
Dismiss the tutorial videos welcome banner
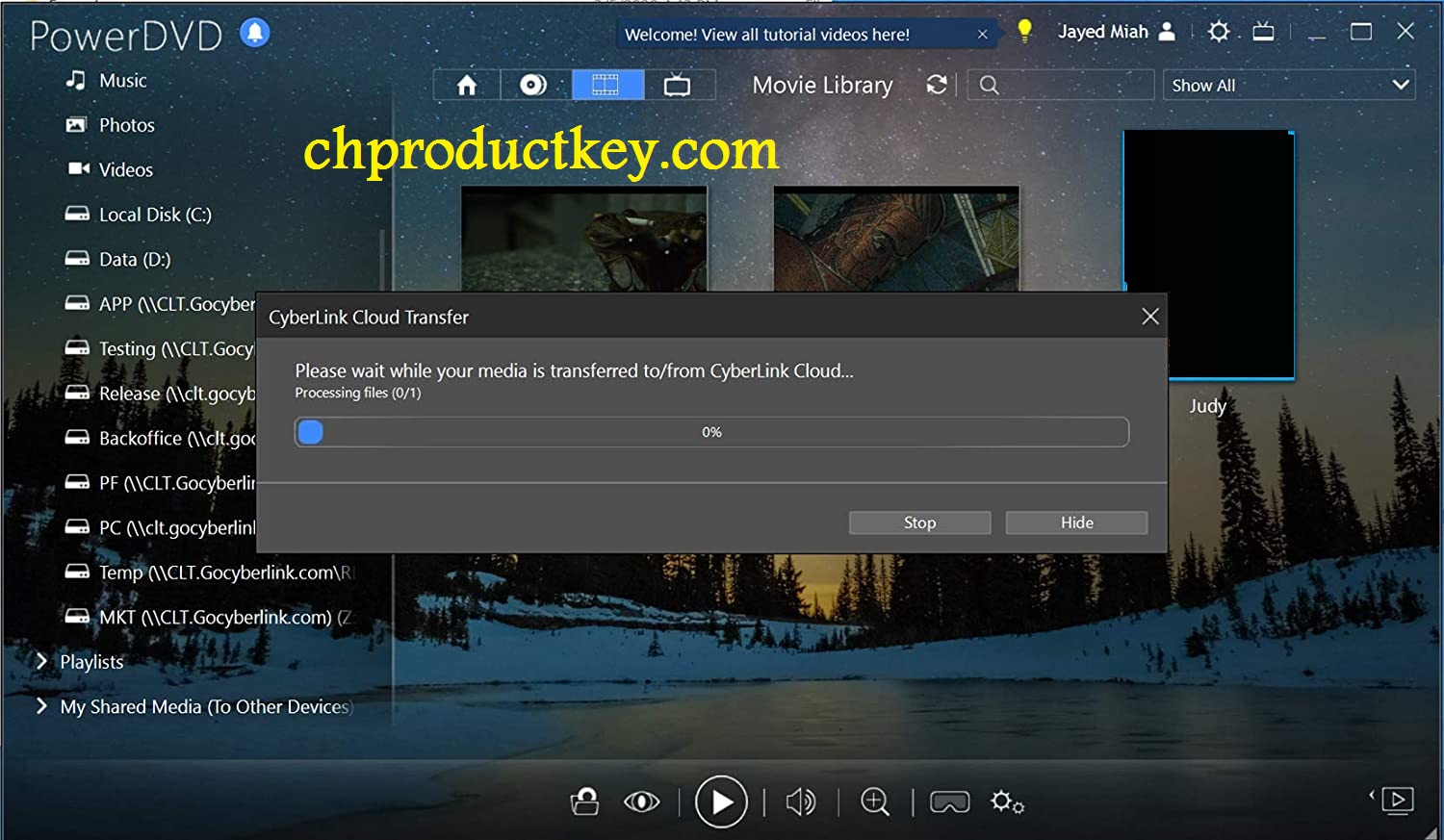[x=982, y=35]
